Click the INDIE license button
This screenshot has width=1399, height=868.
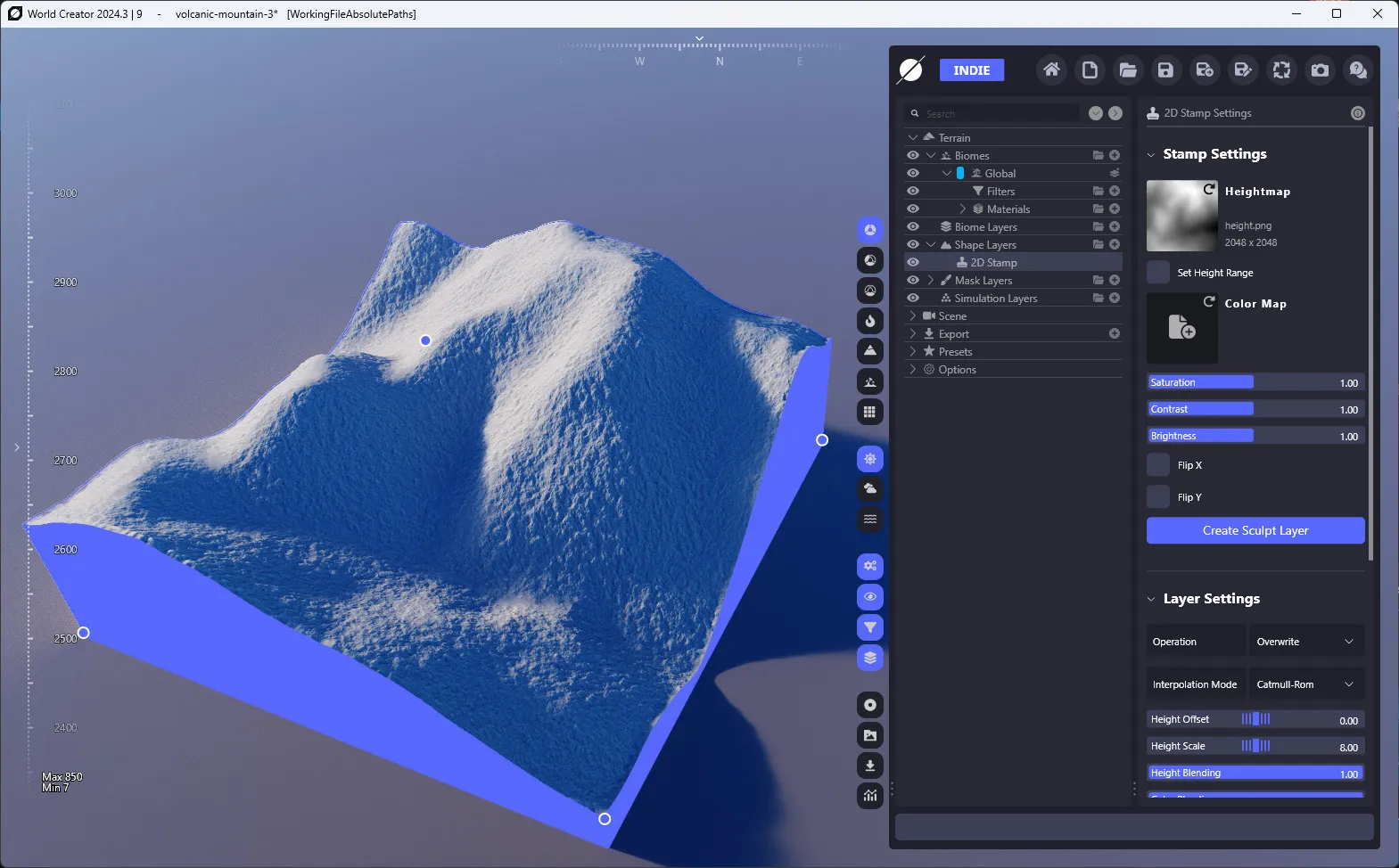972,70
